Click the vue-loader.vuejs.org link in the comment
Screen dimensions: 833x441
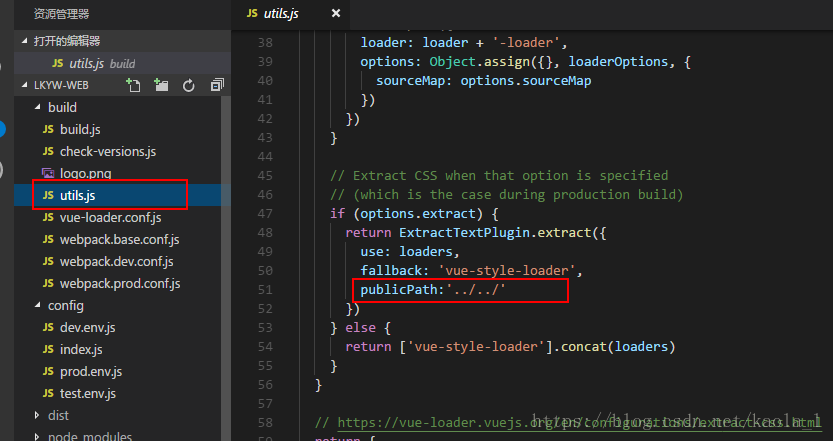tap(579, 422)
